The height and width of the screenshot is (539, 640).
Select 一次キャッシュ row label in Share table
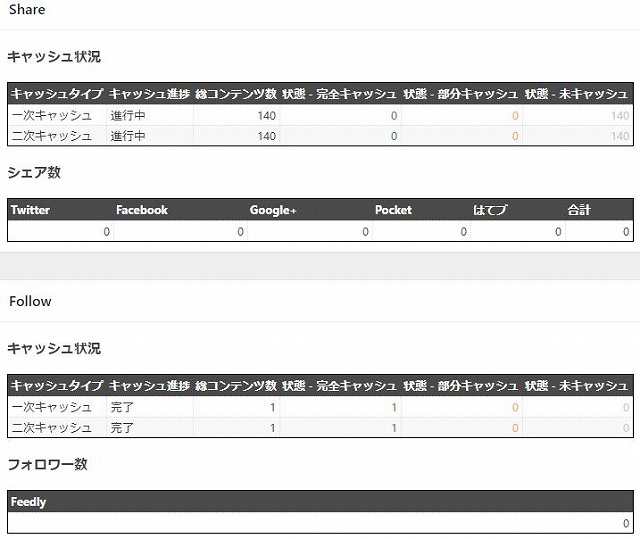[x=52, y=115]
